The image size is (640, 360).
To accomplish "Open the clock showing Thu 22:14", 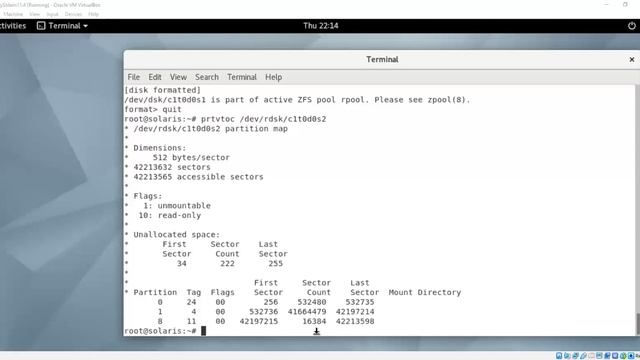I will coord(320,26).
